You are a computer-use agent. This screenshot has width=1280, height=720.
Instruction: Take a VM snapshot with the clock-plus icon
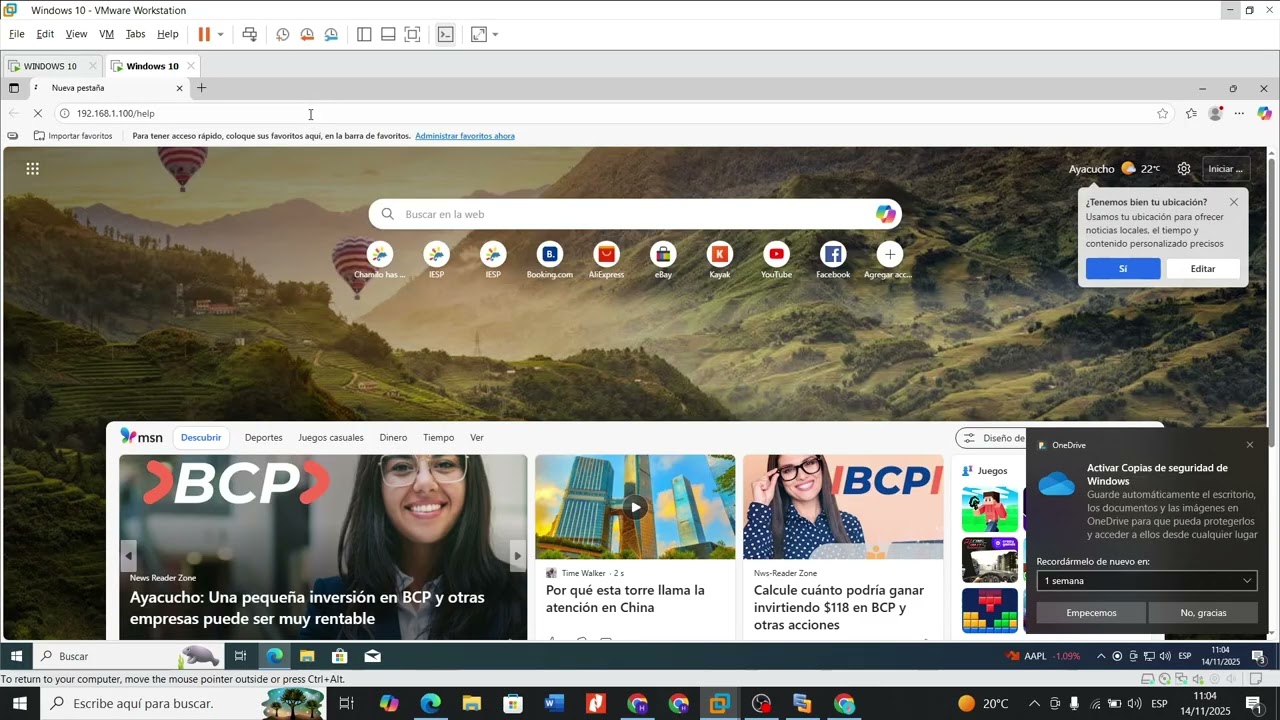283,34
